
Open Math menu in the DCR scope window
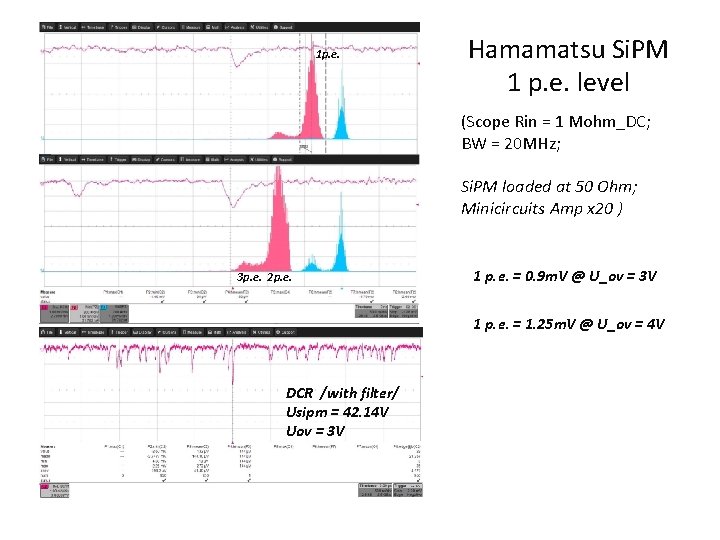coord(214,332)
